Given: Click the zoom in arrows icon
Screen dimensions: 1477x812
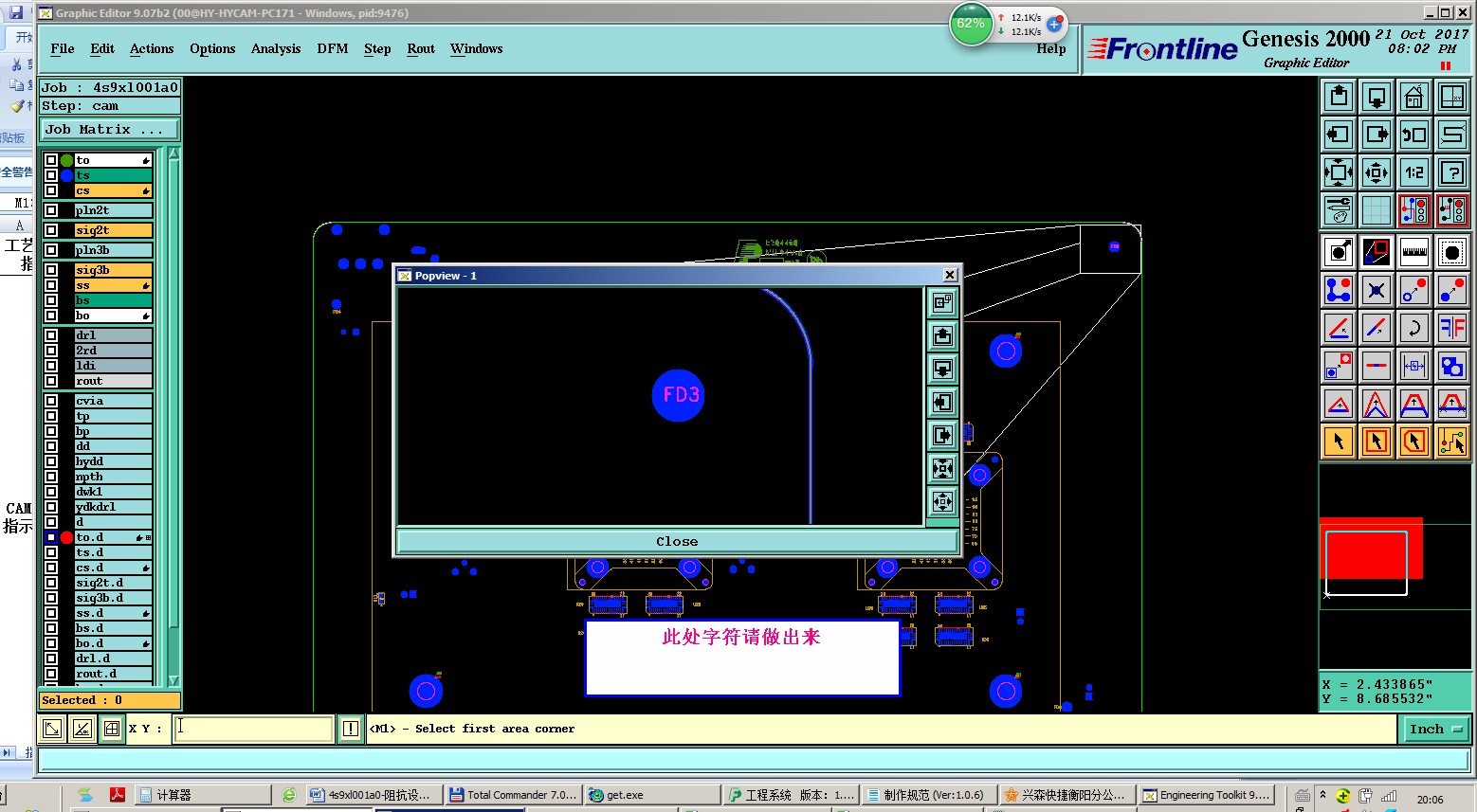Looking at the screenshot, I should point(1339,172).
